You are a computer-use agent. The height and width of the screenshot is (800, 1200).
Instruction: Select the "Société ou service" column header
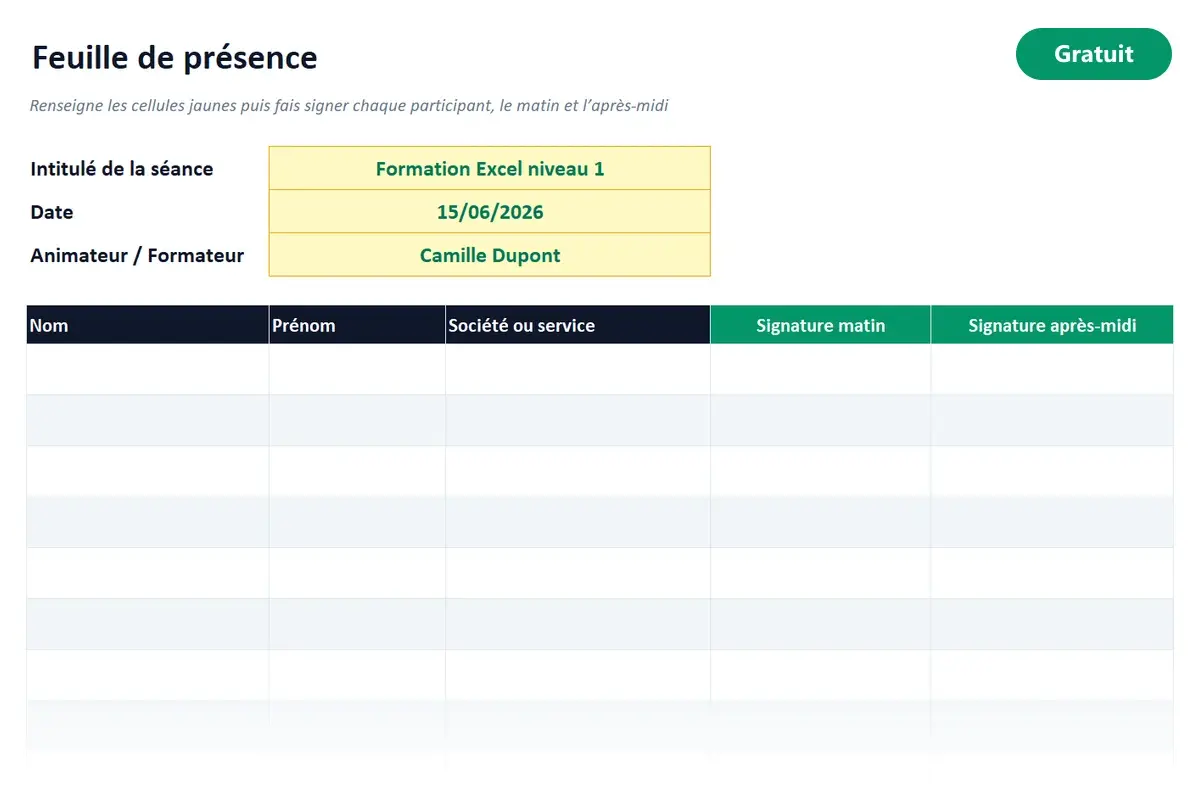[578, 325]
